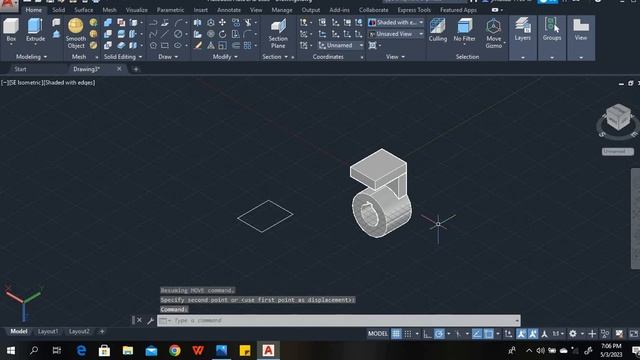Open workspace switching gear icon
The image size is (640, 360).
pyautogui.click(x=573, y=334)
